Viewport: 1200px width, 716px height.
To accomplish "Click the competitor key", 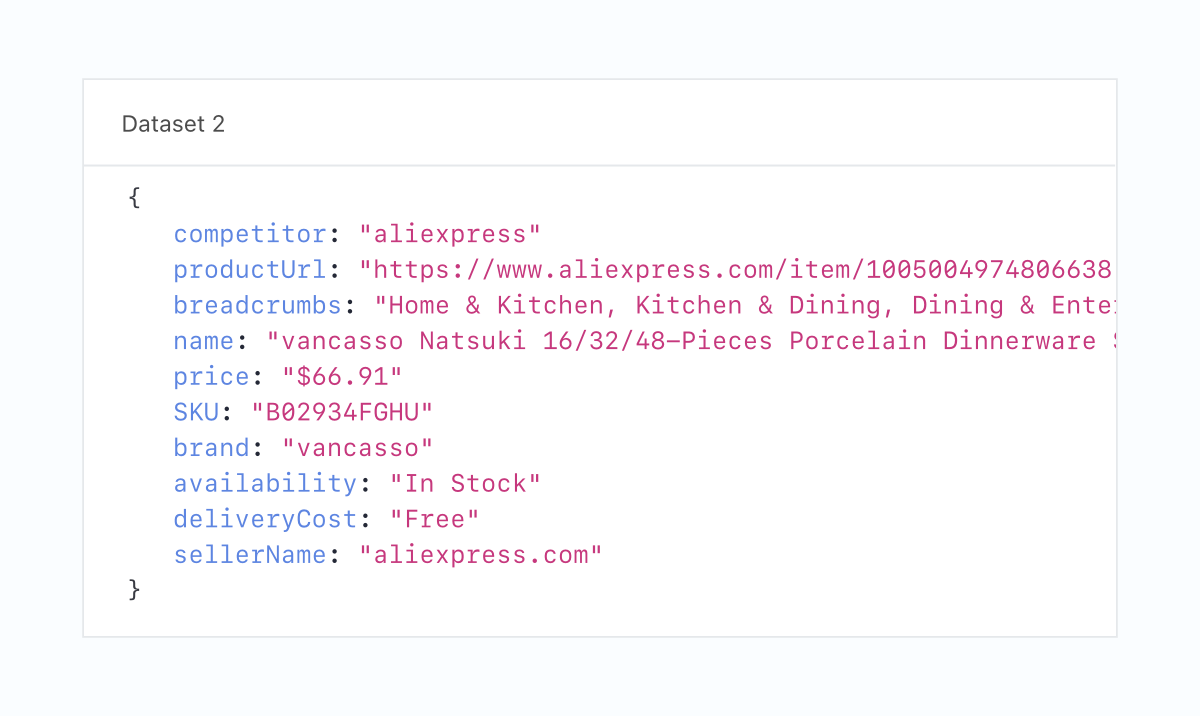I will pos(250,235).
